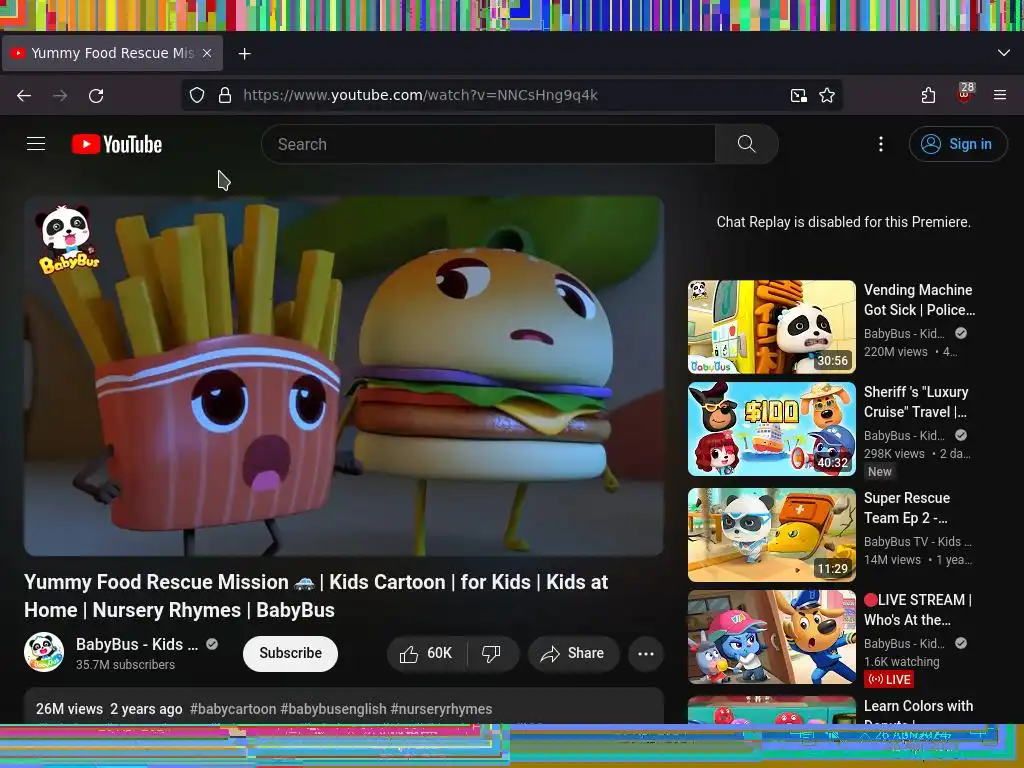The height and width of the screenshot is (768, 1024).
Task: Open picture-in-picture icon in address bar
Action: 798,95
